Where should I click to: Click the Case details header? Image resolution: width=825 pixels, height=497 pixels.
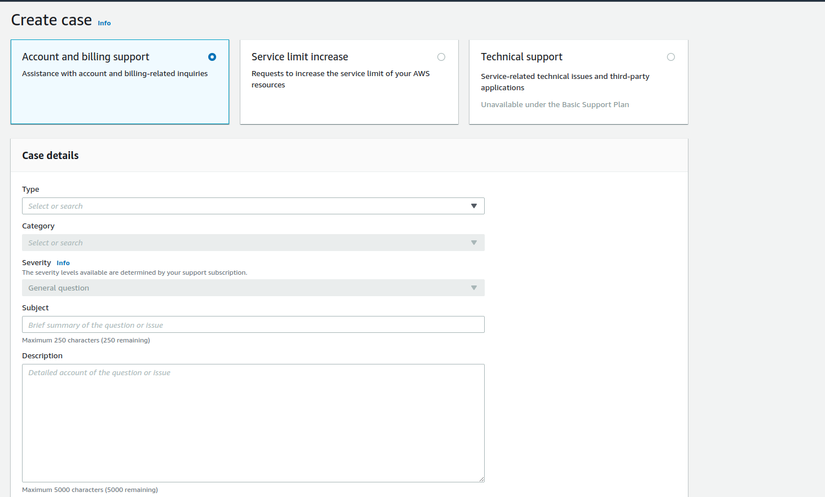point(51,155)
